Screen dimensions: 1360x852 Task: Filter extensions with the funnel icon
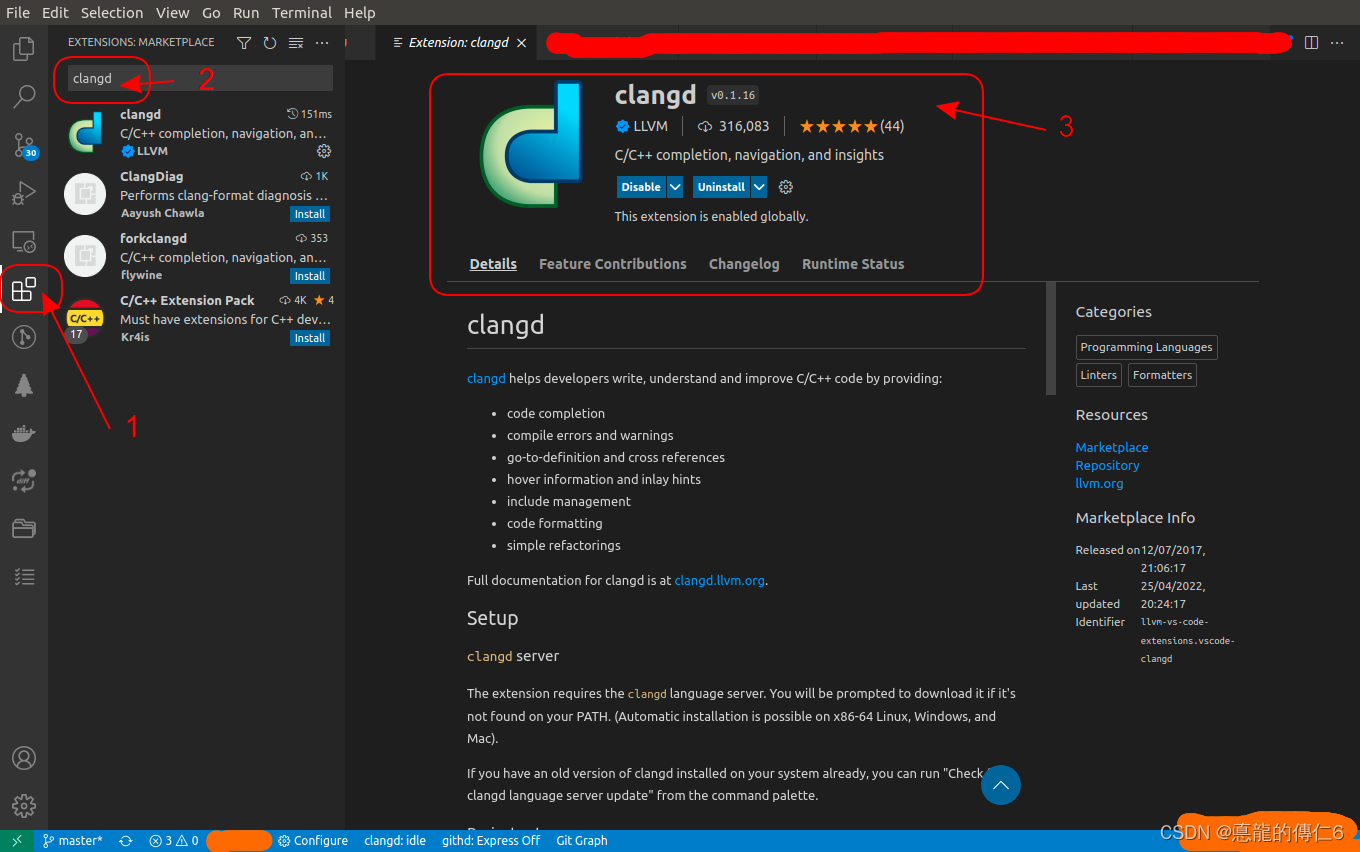[x=244, y=43]
